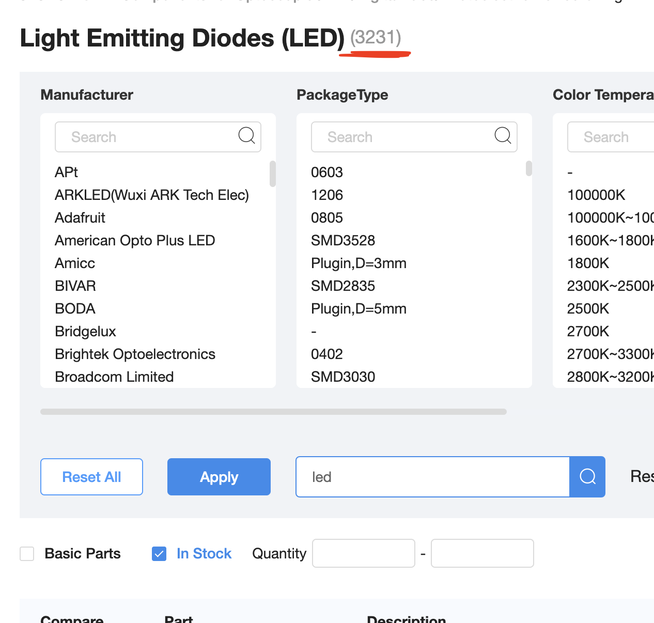Select package type 1206
654x623 pixels.
[x=327, y=195]
